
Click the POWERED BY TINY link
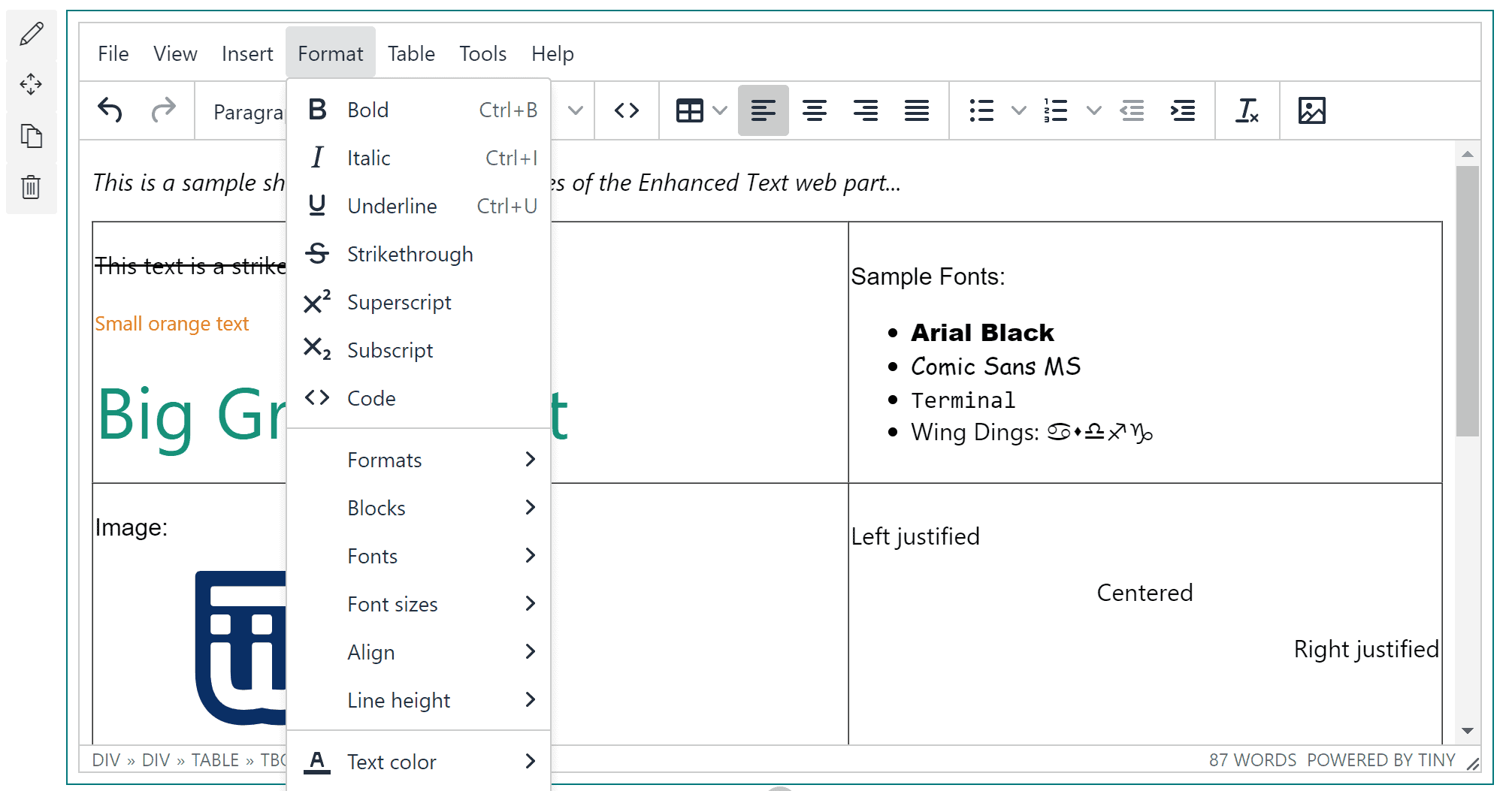coord(1380,760)
